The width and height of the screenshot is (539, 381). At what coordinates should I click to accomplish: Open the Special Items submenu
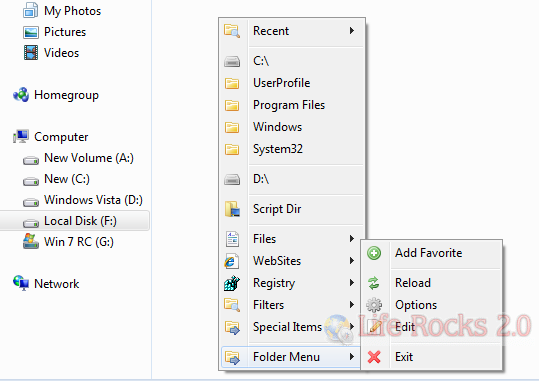pos(292,327)
